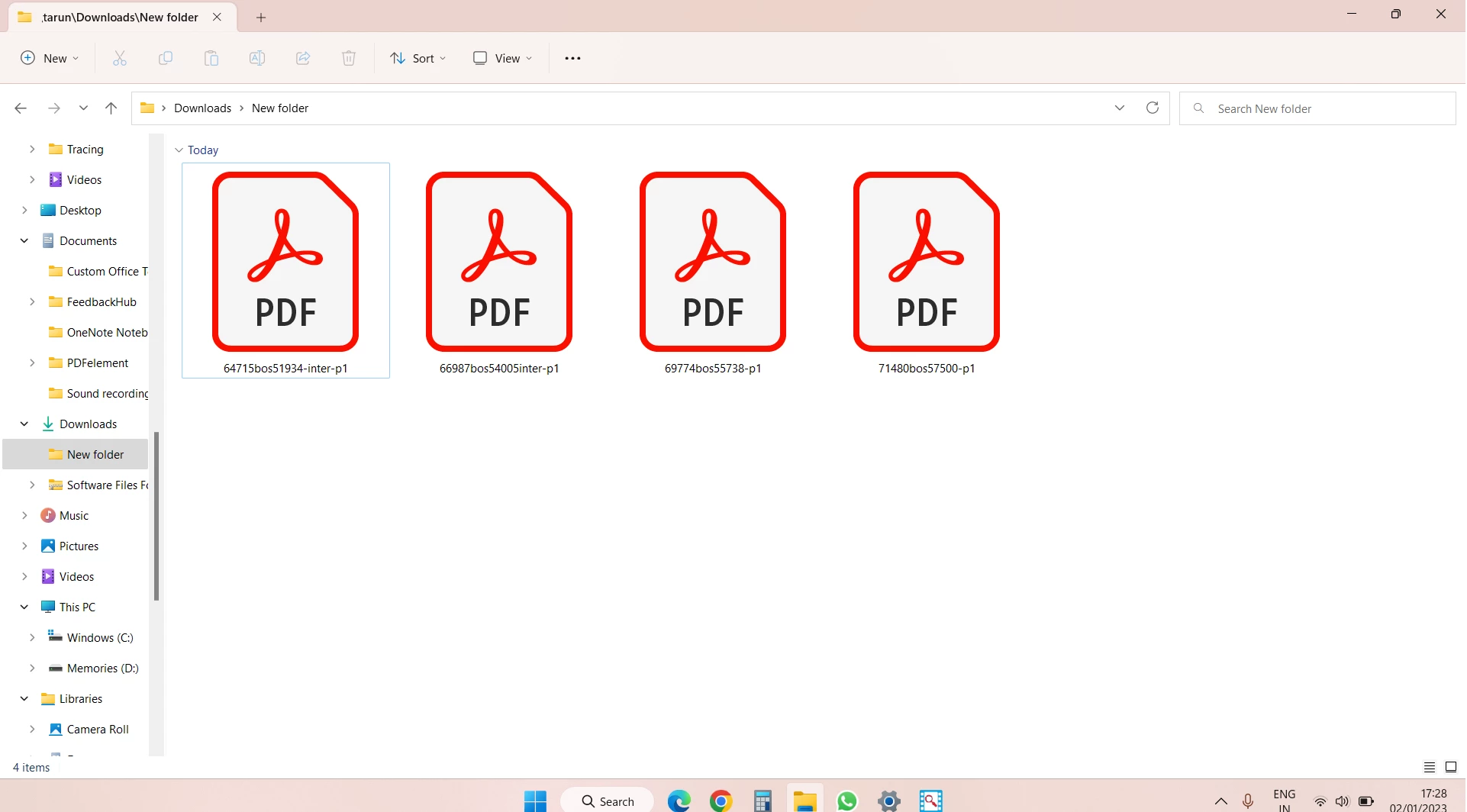Close the New folder tab

click(217, 17)
